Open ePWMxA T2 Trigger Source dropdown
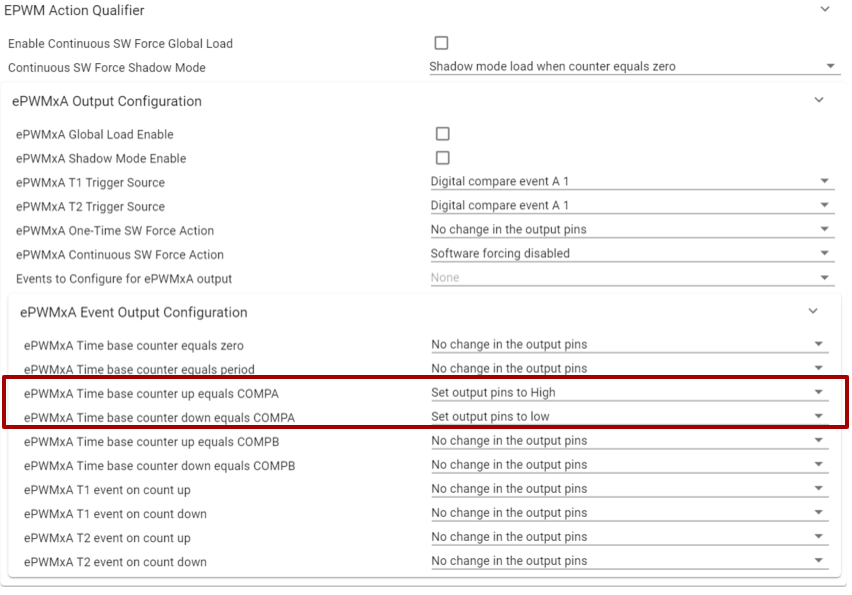 pyautogui.click(x=630, y=206)
